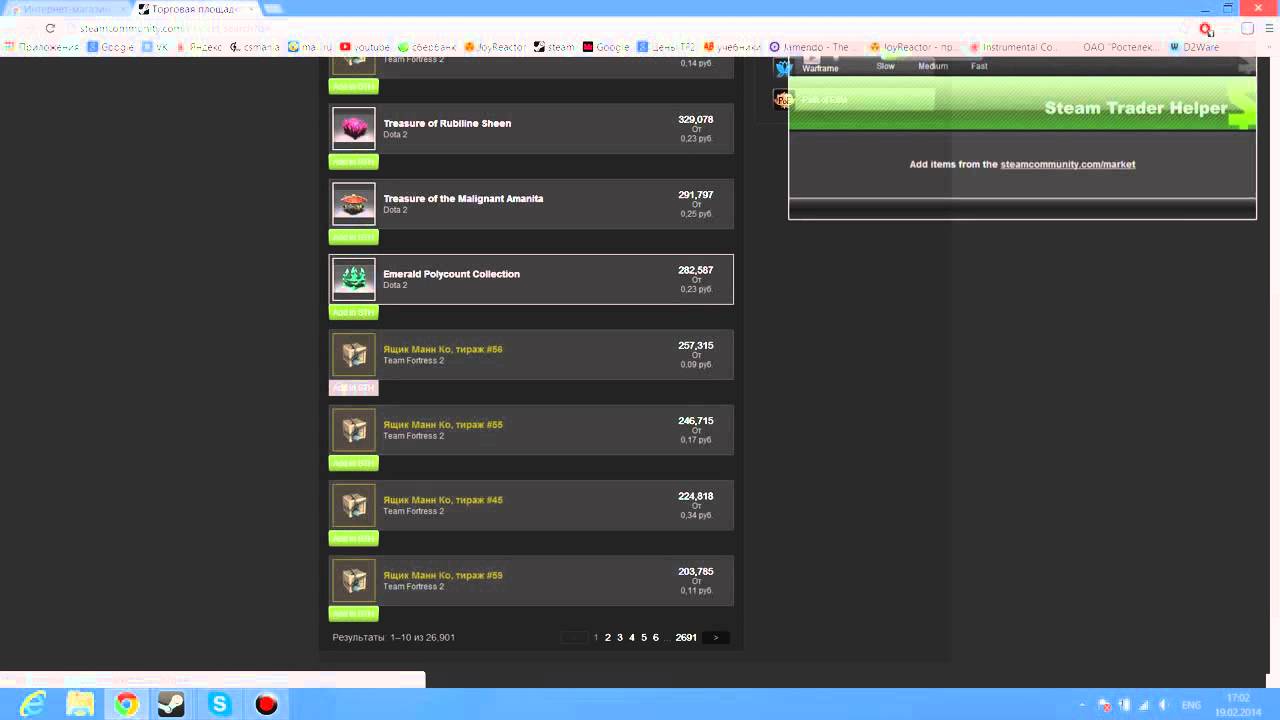Image resolution: width=1280 pixels, height=720 pixels.
Task: Select the Medium speed option
Action: (933, 66)
